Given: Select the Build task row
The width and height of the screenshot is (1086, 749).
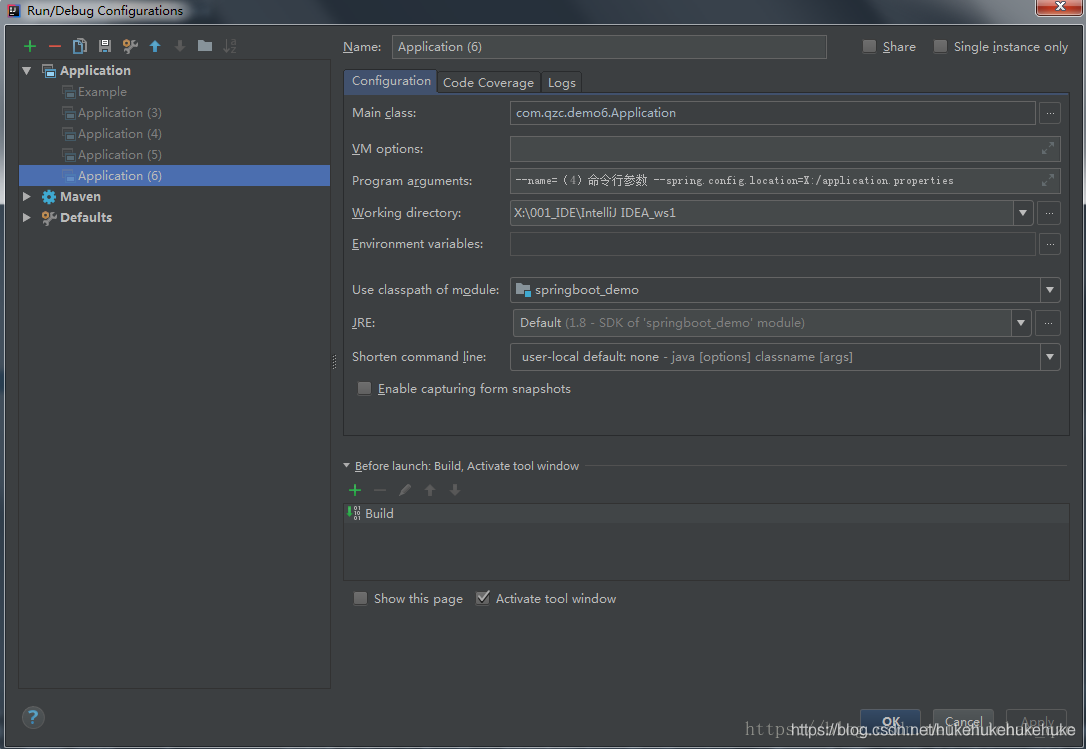Looking at the screenshot, I should point(706,513).
